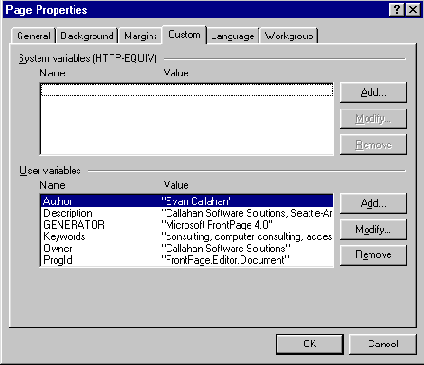Cancel the Page Properties dialog
This screenshot has width=424, height=365.
tap(383, 344)
